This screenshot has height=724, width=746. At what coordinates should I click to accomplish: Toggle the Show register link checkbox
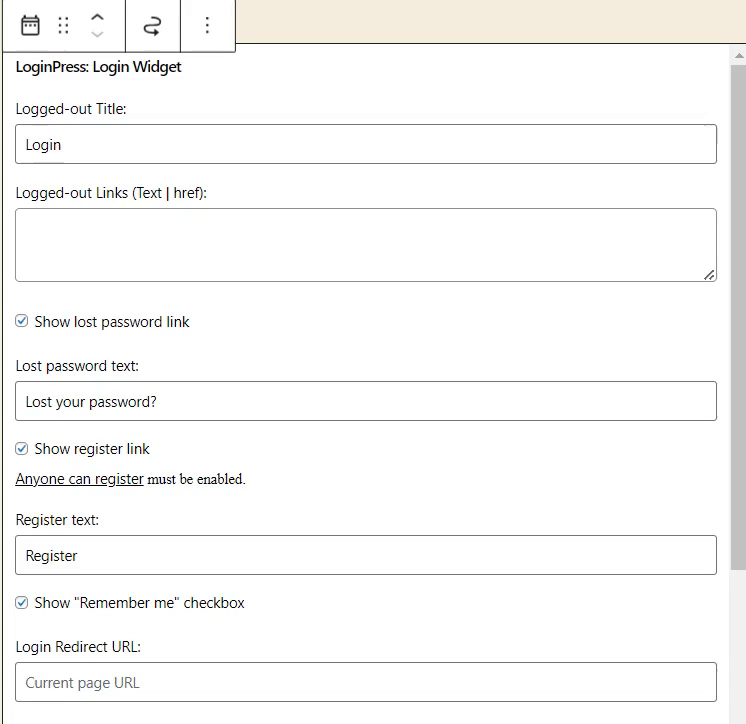click(x=21, y=449)
